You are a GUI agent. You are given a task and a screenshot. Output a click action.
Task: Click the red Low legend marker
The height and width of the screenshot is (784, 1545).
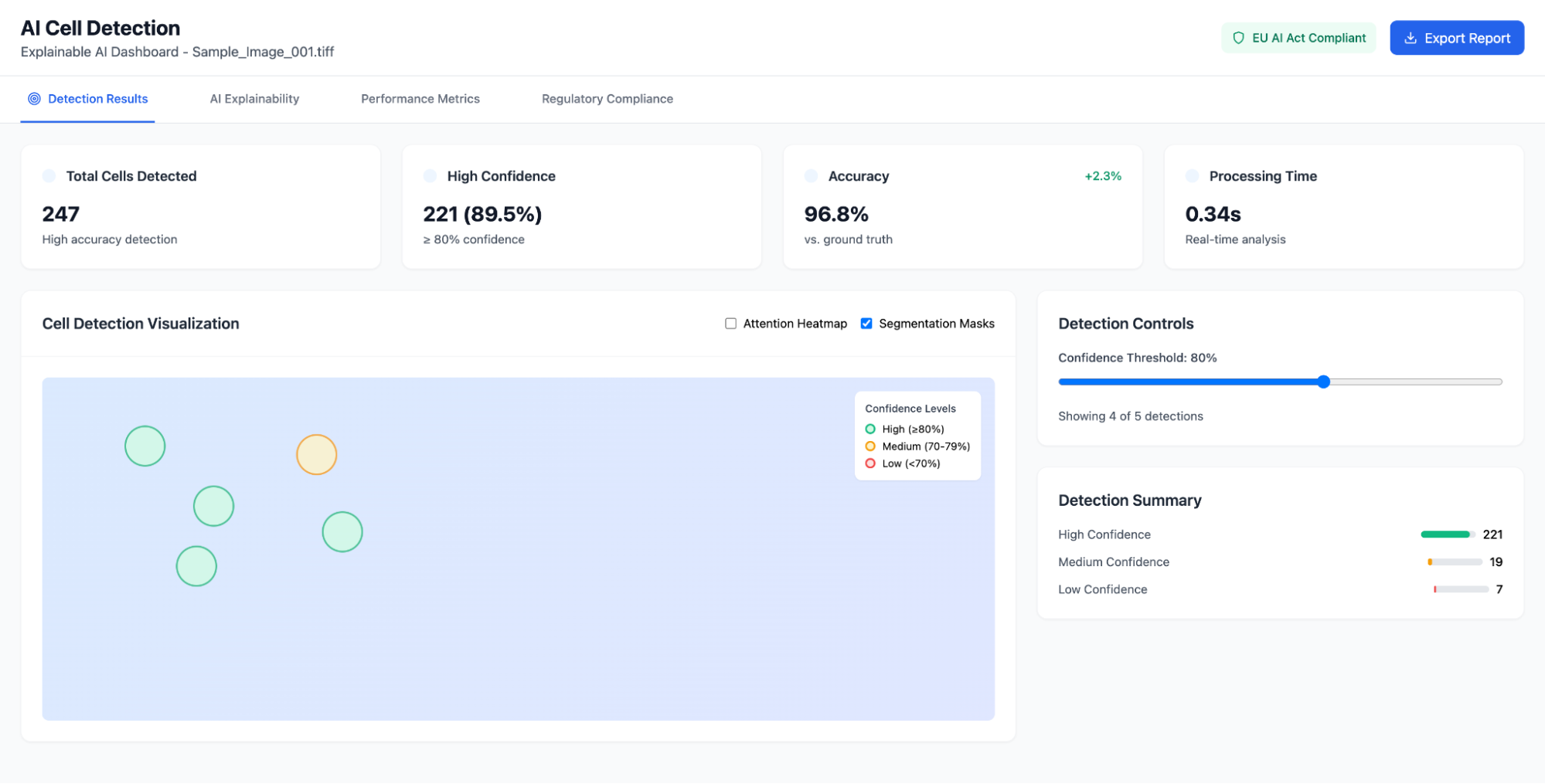(870, 463)
